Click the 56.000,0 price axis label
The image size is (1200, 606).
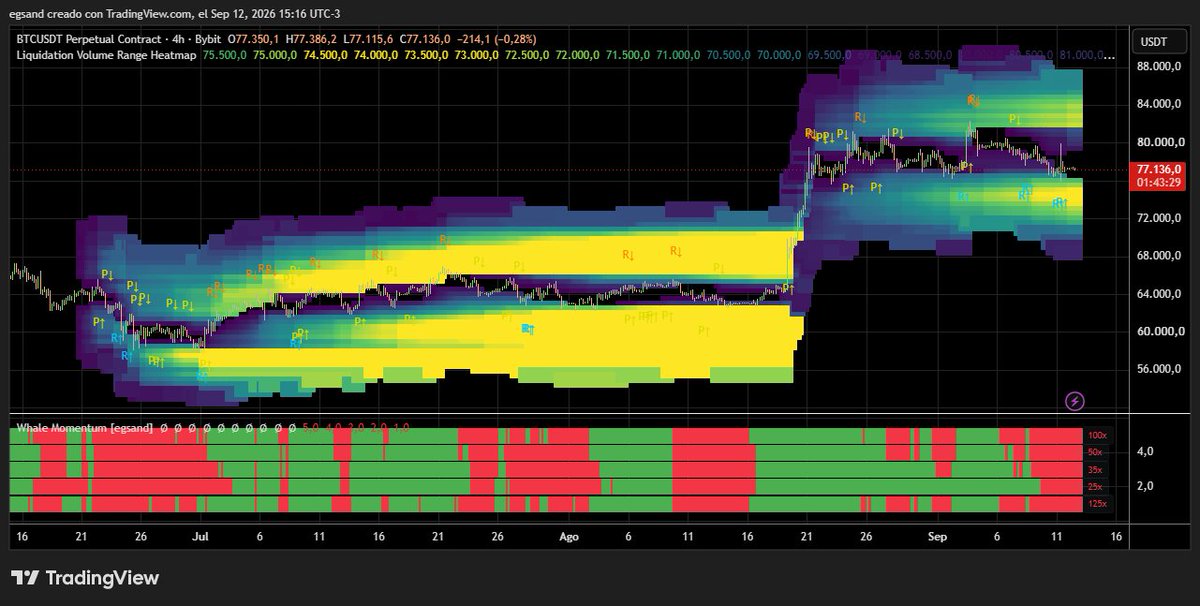[x=1161, y=369]
